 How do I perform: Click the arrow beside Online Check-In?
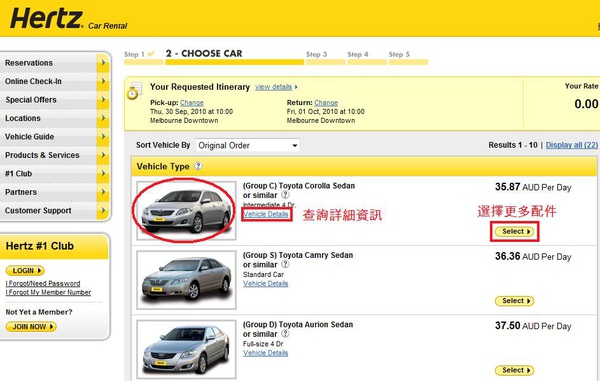pyautogui.click(x=103, y=81)
